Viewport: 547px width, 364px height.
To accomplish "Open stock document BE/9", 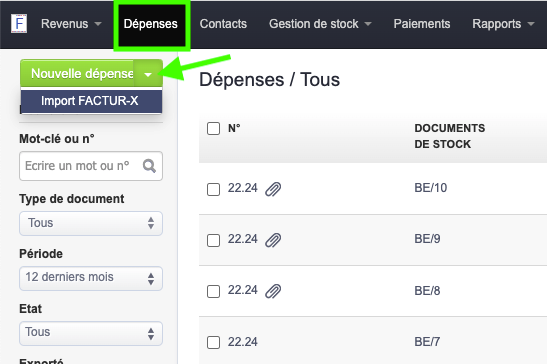I will (x=427, y=239).
